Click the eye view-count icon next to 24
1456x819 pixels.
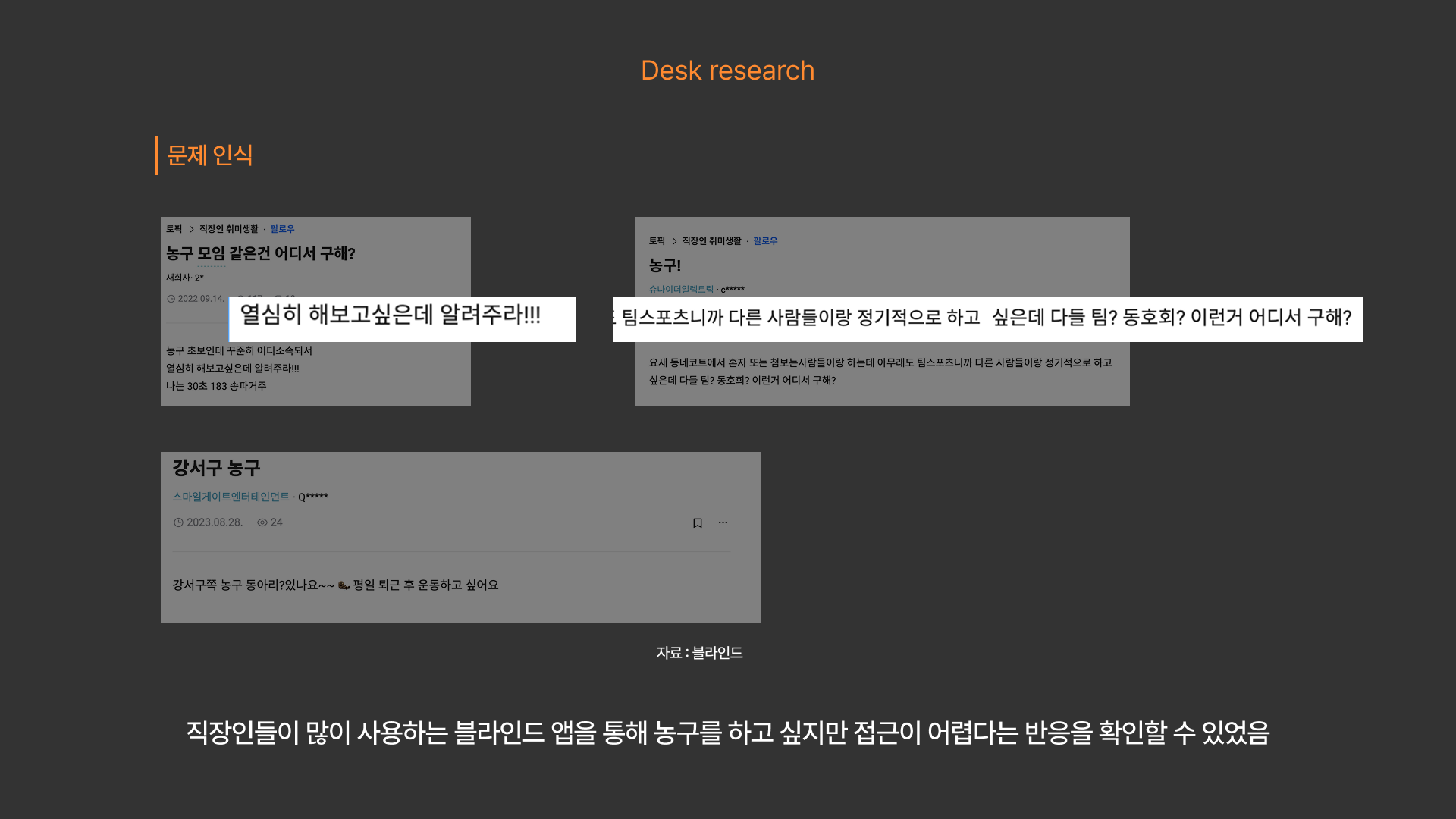(x=262, y=522)
